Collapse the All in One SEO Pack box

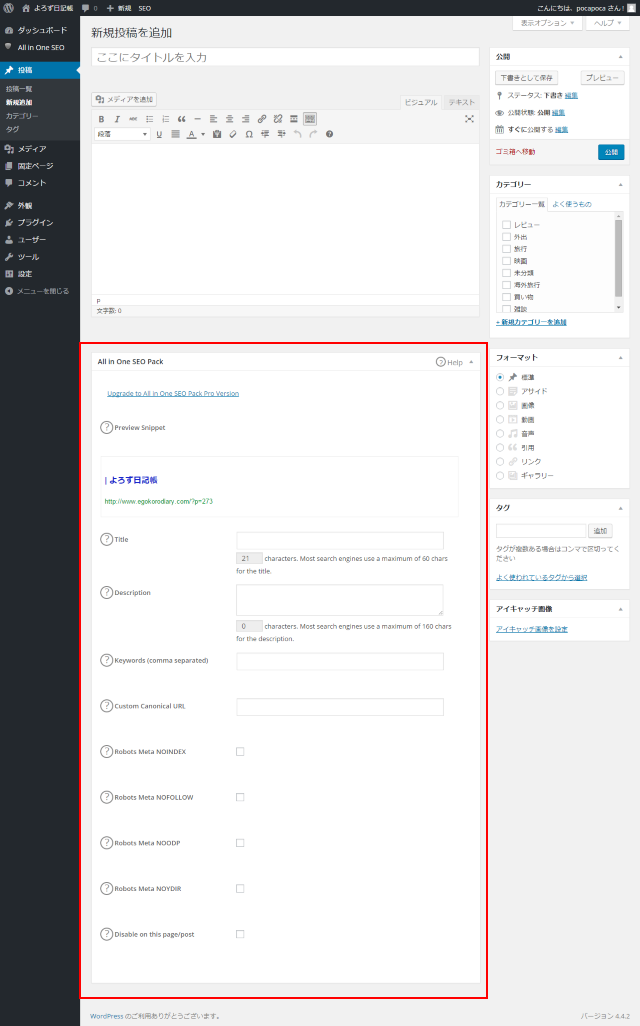(471, 362)
